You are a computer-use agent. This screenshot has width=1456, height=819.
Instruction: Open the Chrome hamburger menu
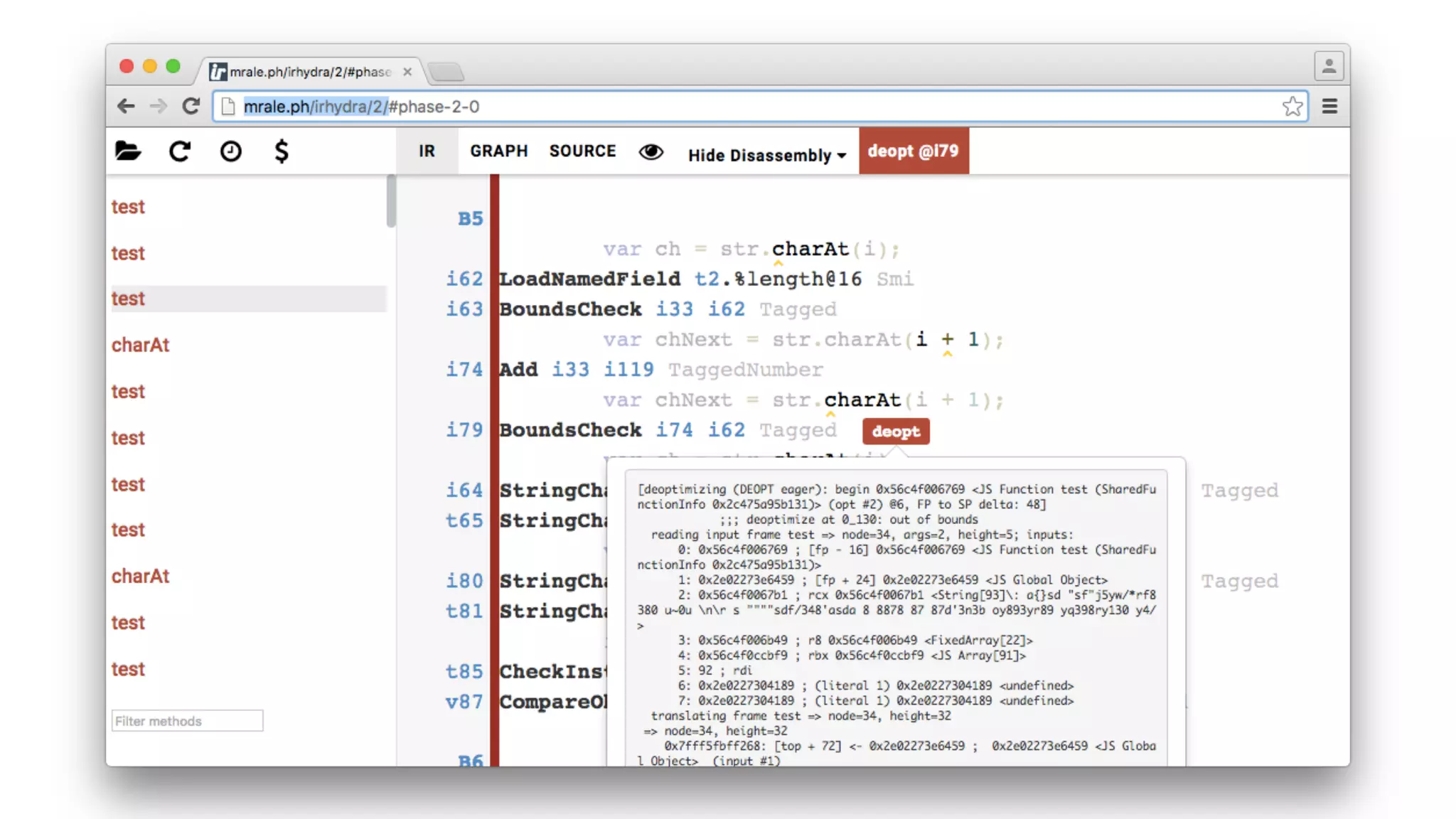pyautogui.click(x=1329, y=107)
